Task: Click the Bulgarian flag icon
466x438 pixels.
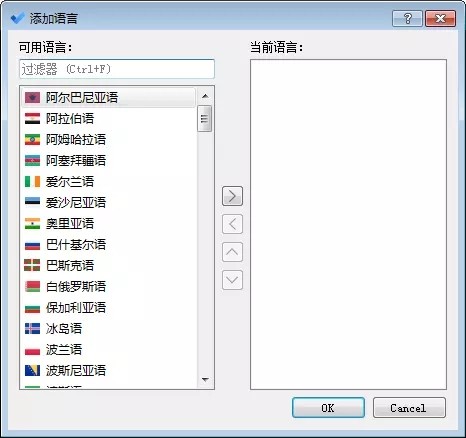Action: click(32, 308)
